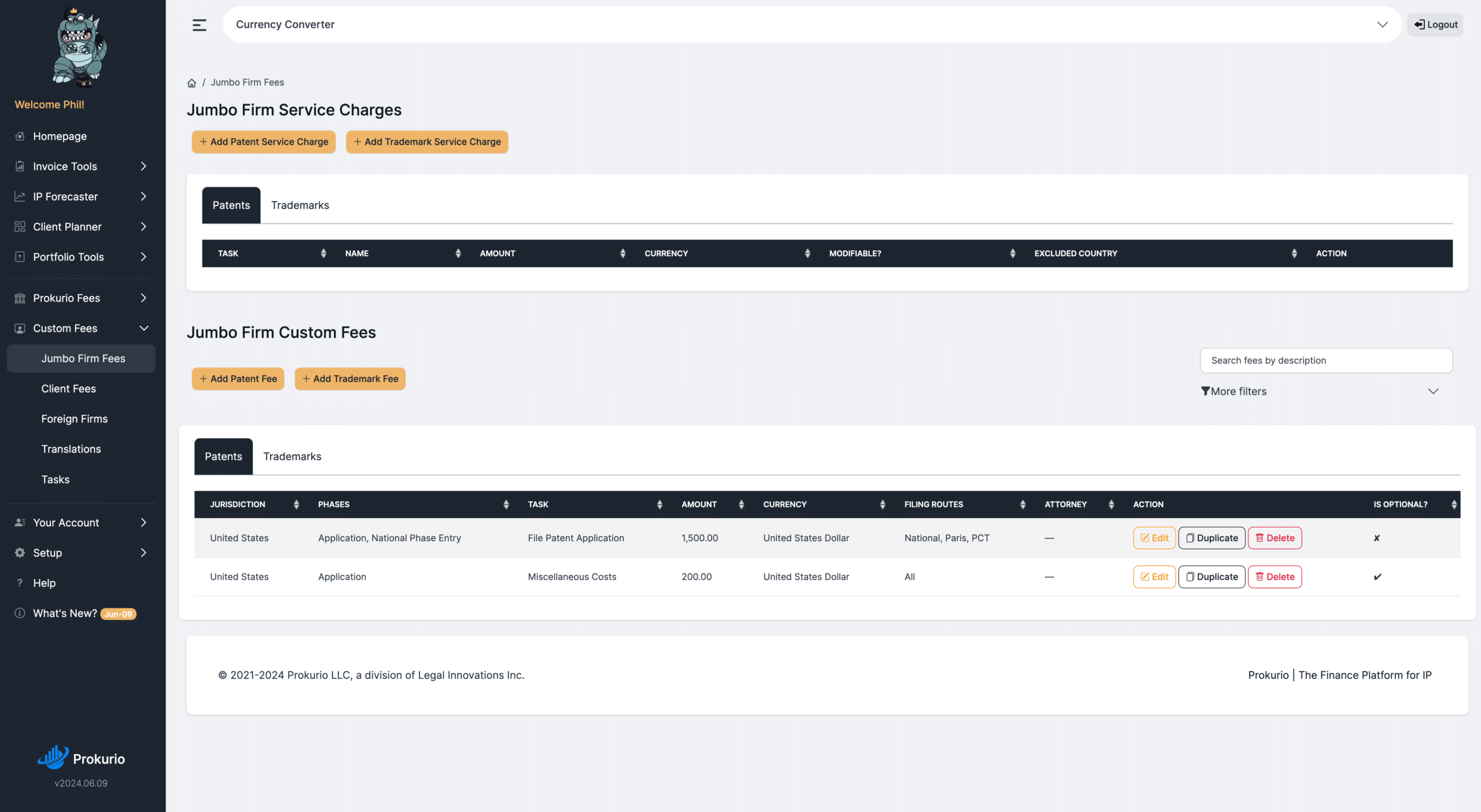1481x812 pixels.
Task: Click the Prokurio logo at sidebar bottom
Action: click(x=81, y=758)
